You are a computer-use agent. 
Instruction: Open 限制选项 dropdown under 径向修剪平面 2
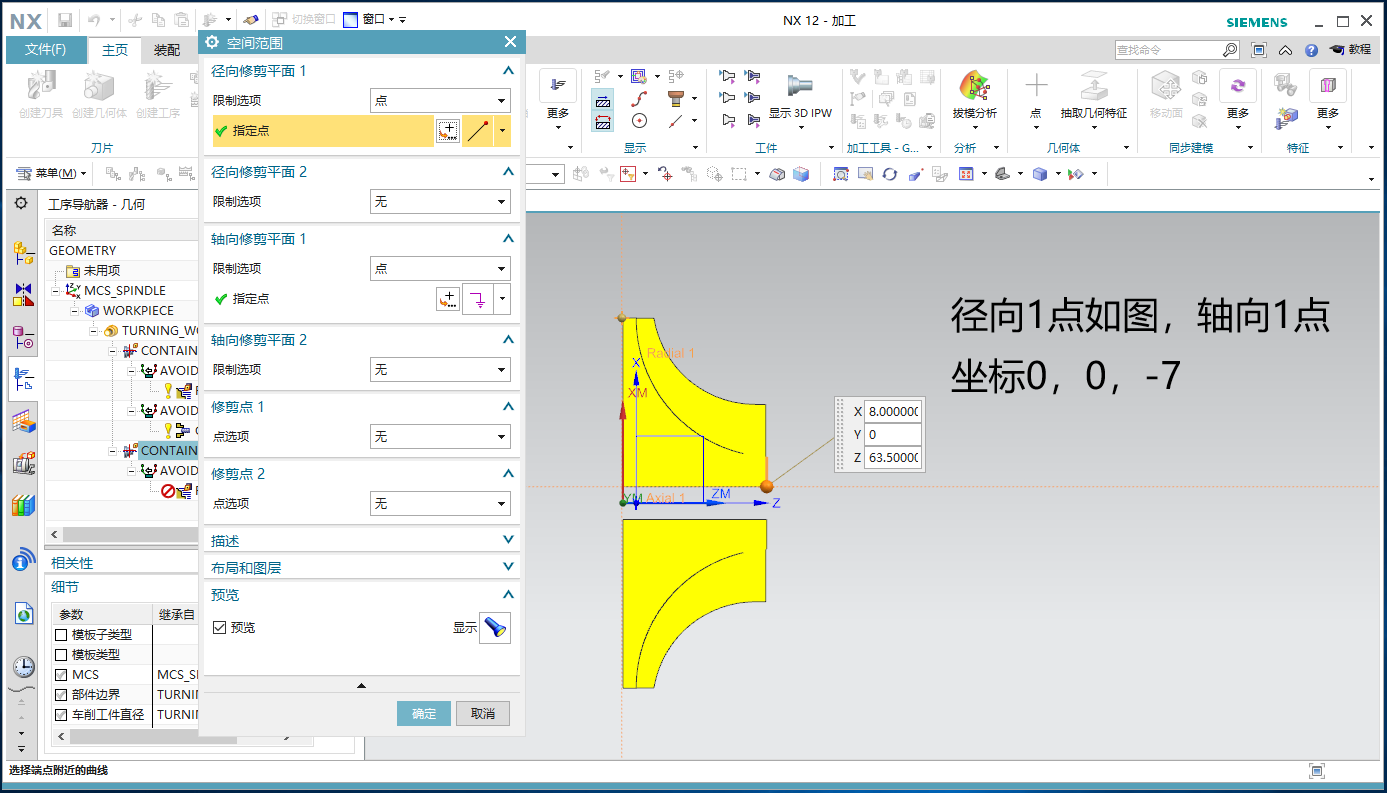[440, 201]
